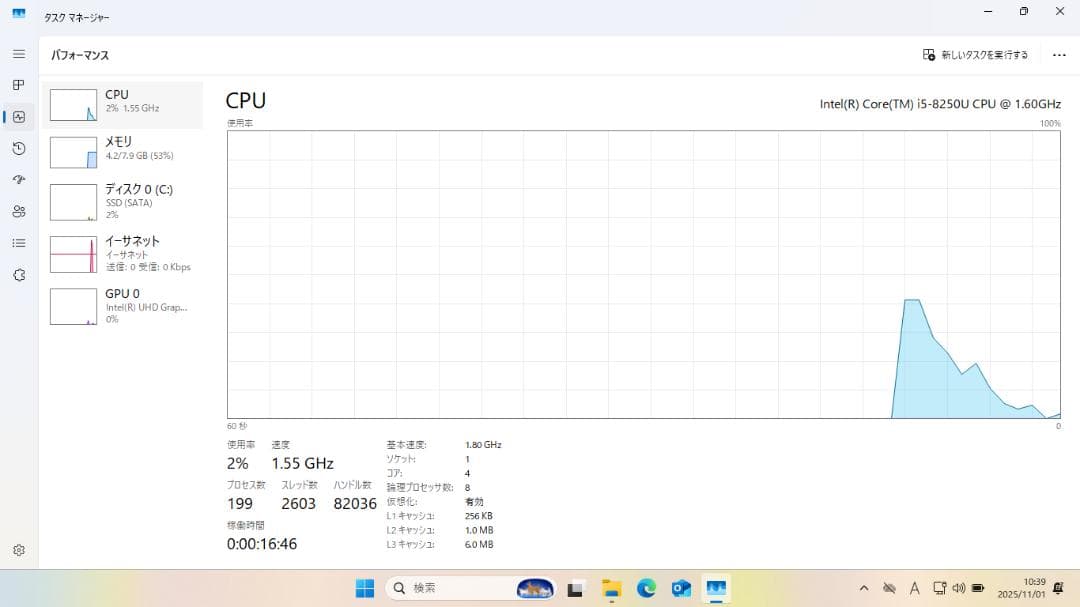Switch to App history in the sidebar
Screen dimensions: 1080x607
18,148
